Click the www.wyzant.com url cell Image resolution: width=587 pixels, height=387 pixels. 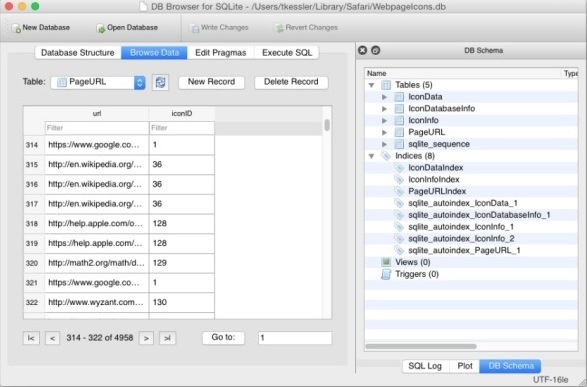coord(97,302)
